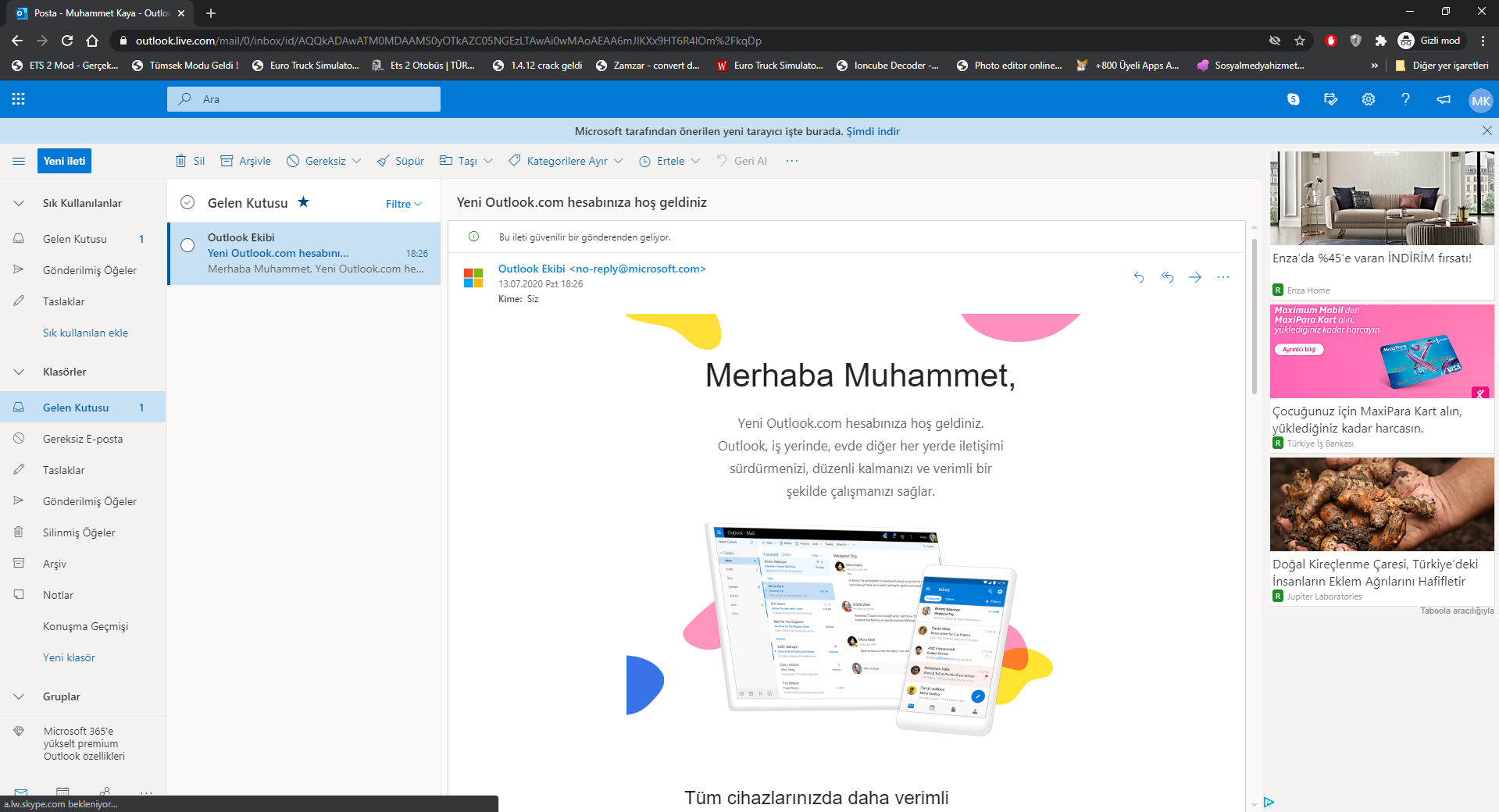Open more actions for the open email

pos(1223,277)
